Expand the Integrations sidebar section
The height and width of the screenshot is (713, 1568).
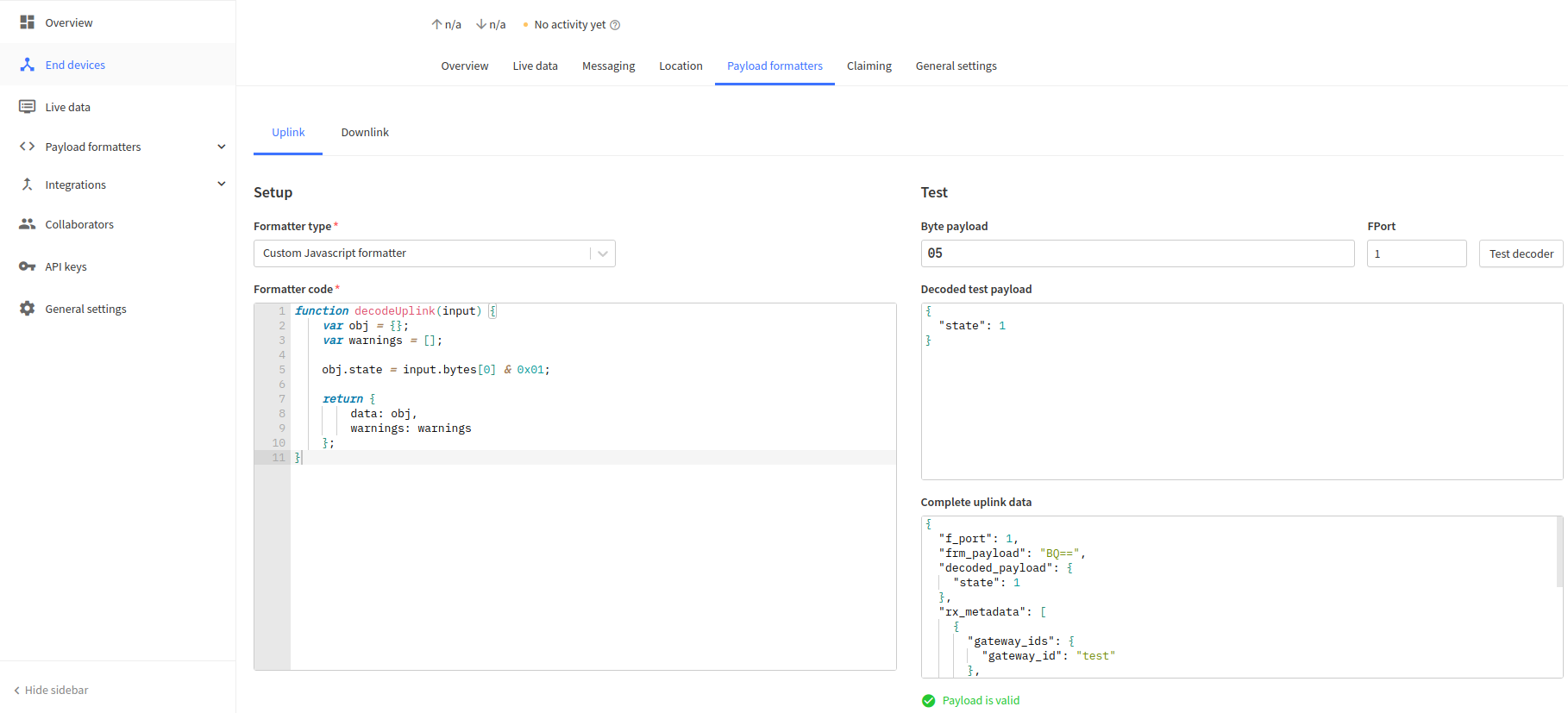click(x=222, y=184)
